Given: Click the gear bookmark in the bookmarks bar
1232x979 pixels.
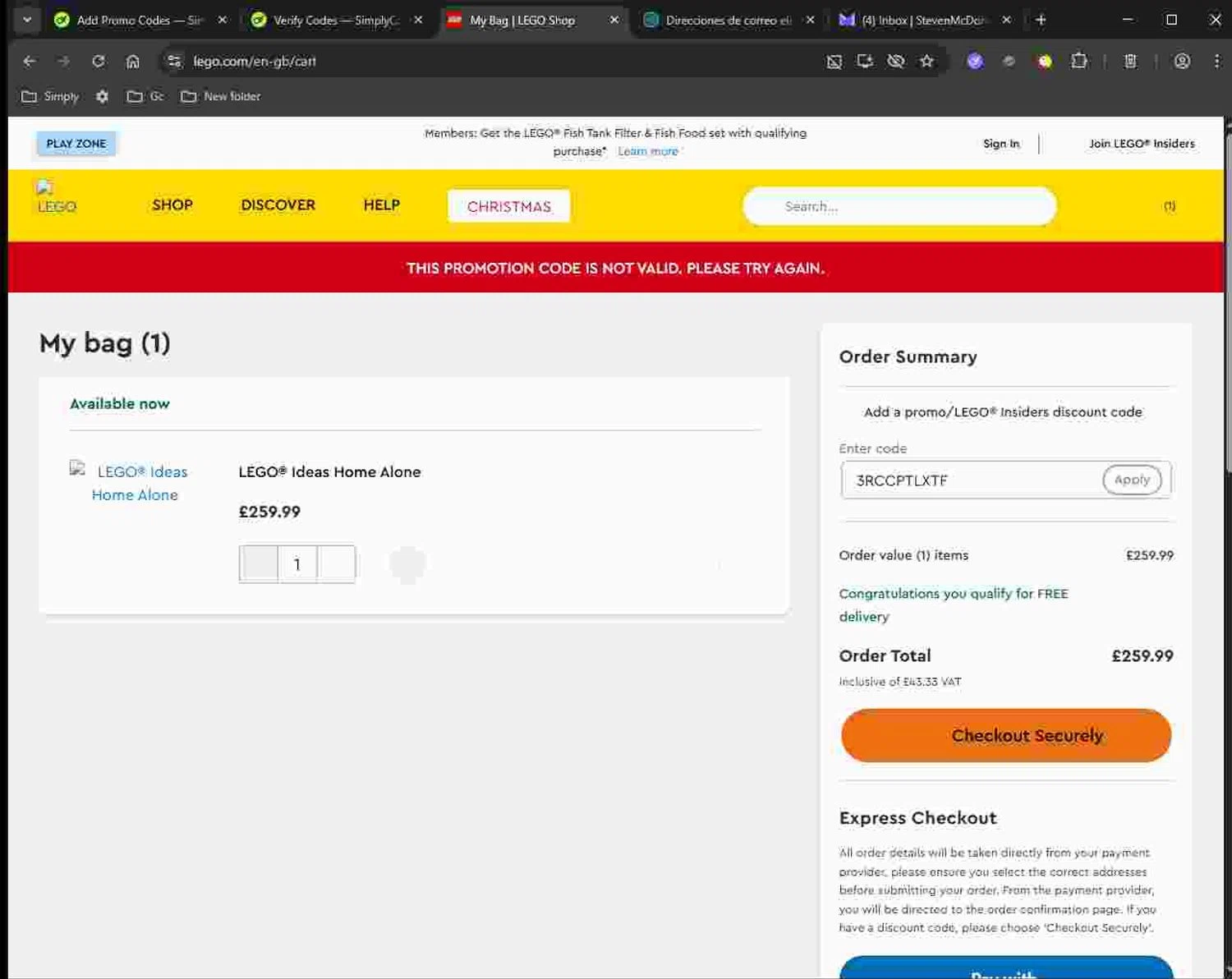Looking at the screenshot, I should click(102, 96).
